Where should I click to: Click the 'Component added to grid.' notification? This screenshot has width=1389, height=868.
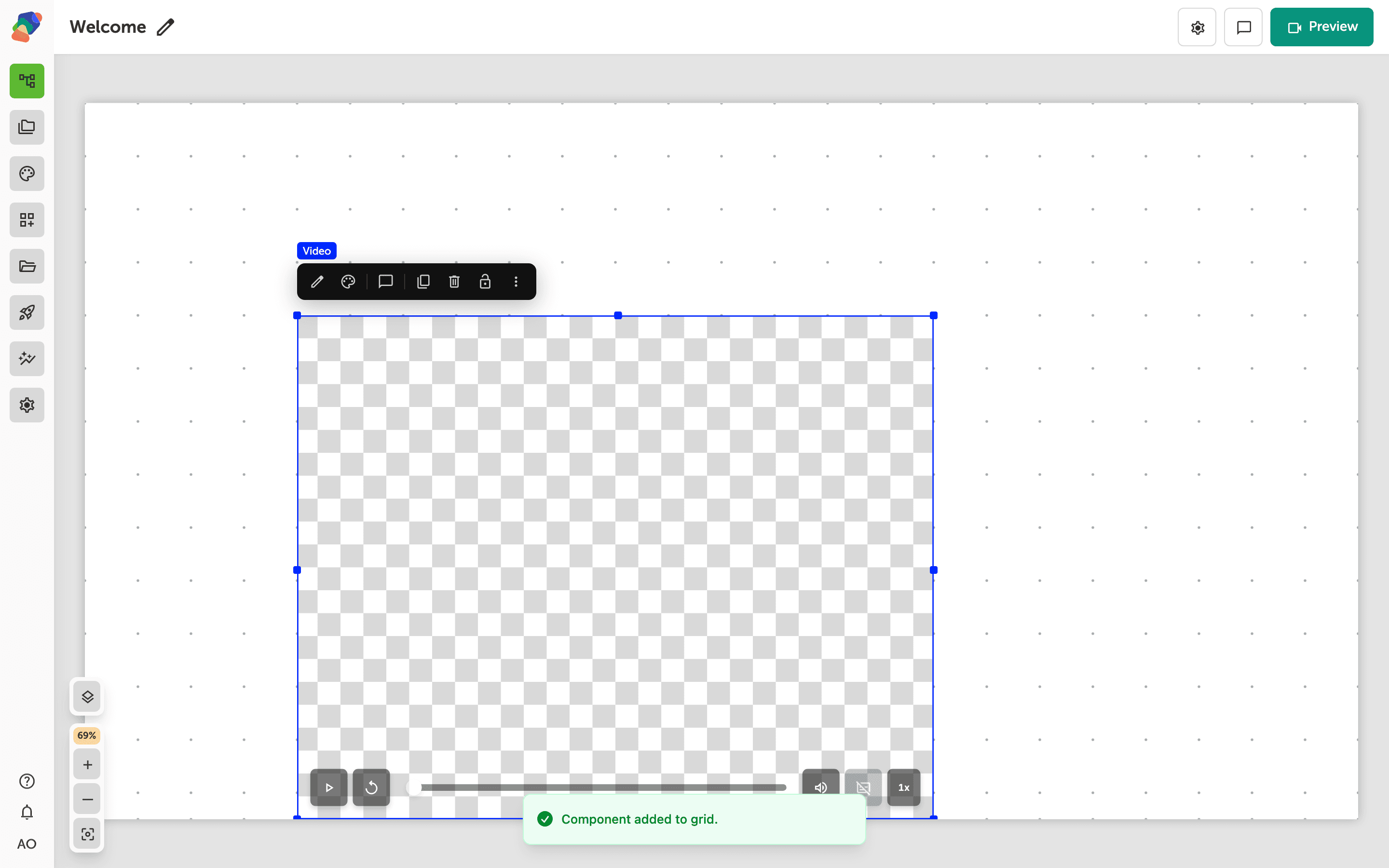[694, 819]
